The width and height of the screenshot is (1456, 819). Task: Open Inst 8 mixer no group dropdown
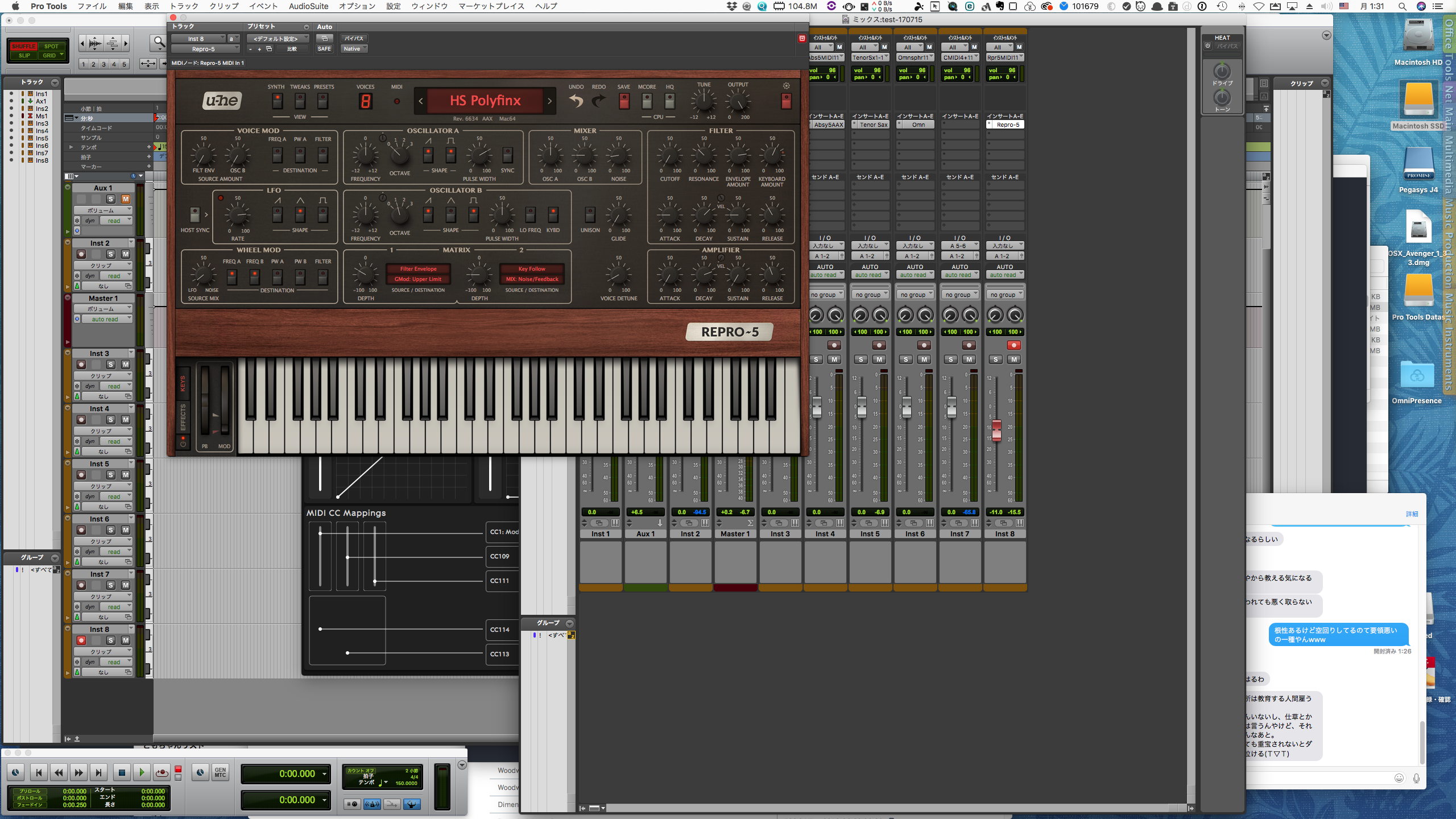pos(1005,295)
